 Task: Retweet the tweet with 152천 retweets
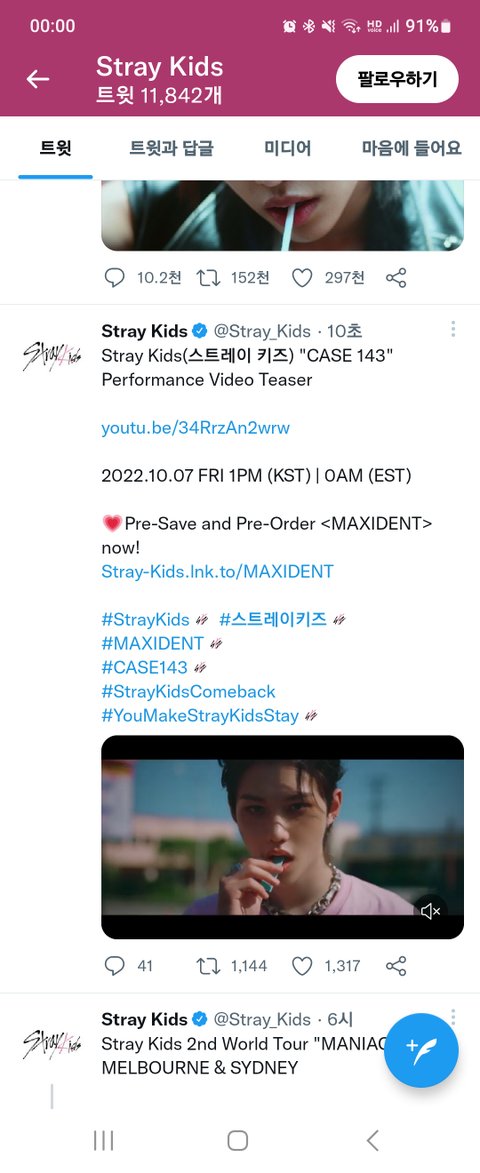[209, 278]
